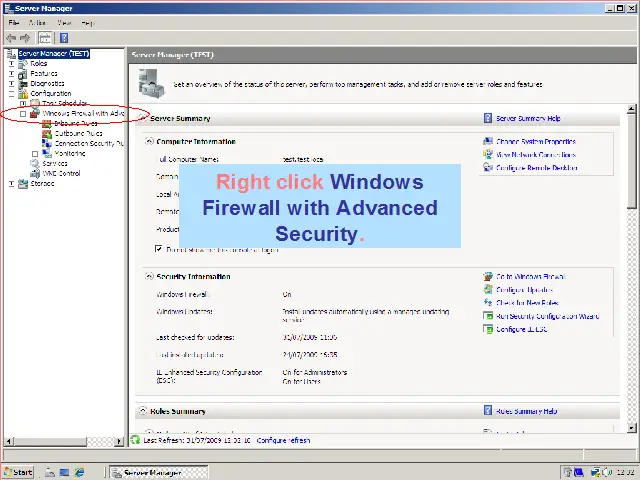The width and height of the screenshot is (640, 480).
Task: Select the Diagnostics icon in tree
Action: tap(23, 84)
